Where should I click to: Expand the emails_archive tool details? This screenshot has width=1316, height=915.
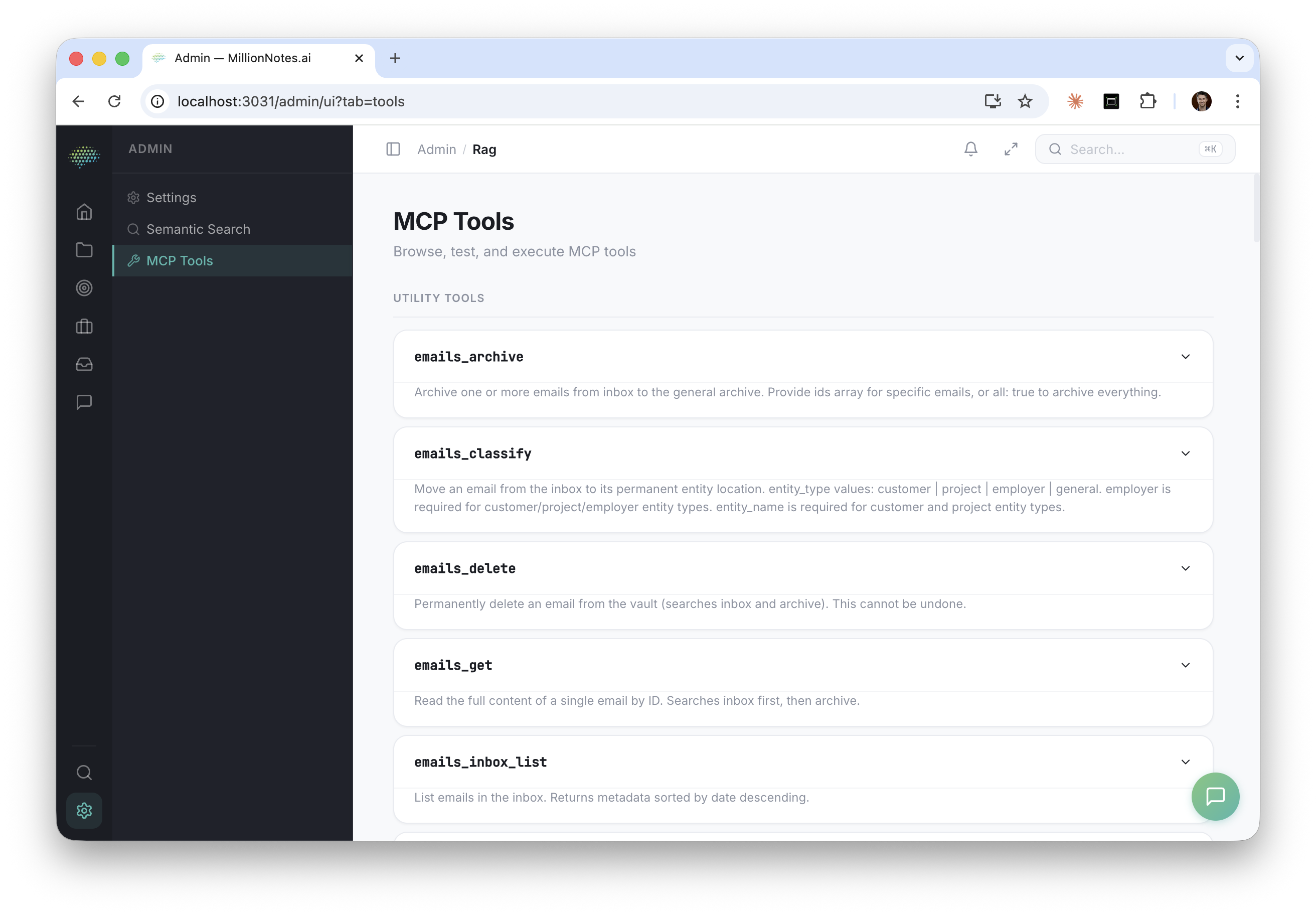(x=1186, y=356)
